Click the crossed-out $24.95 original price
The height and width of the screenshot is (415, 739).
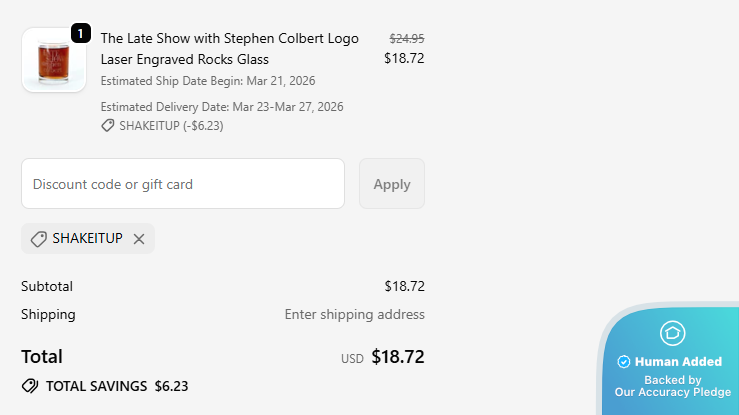pyautogui.click(x=406, y=38)
